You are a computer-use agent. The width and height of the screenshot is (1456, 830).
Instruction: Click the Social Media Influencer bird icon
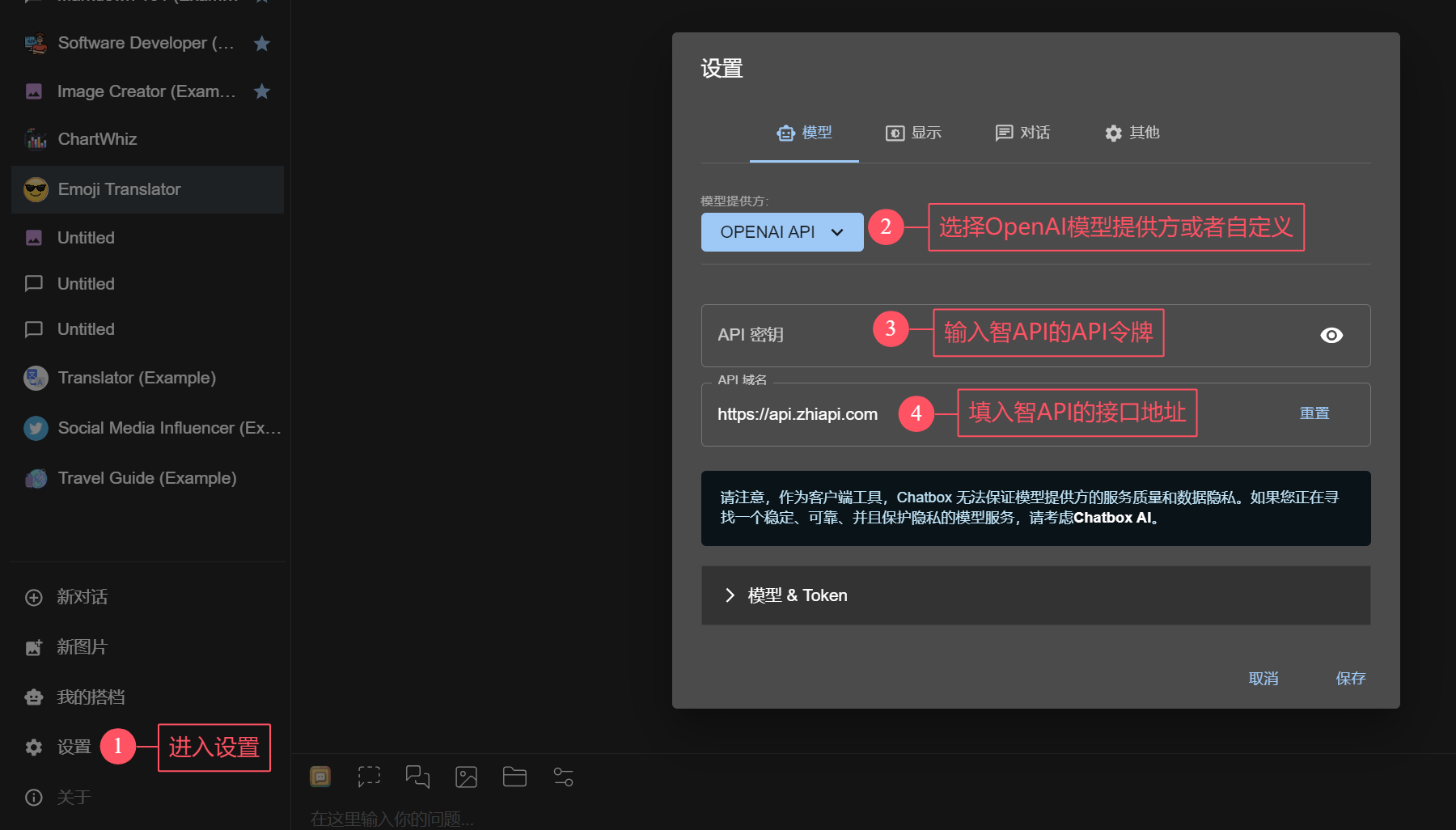[x=36, y=428]
